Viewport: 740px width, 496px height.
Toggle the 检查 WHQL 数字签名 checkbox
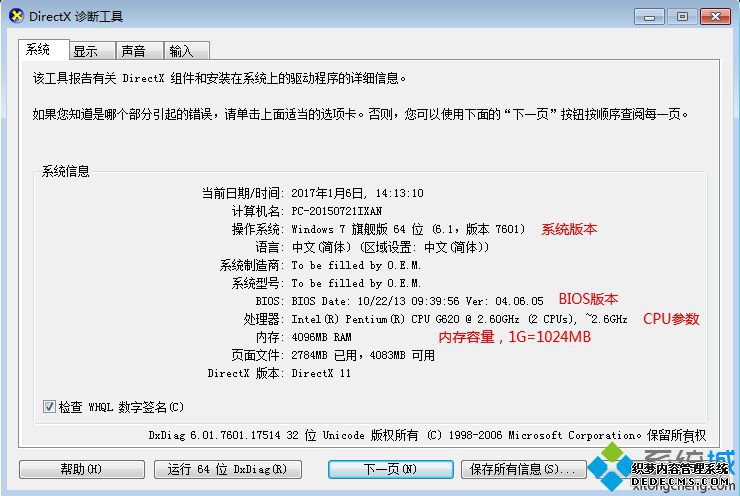49,406
